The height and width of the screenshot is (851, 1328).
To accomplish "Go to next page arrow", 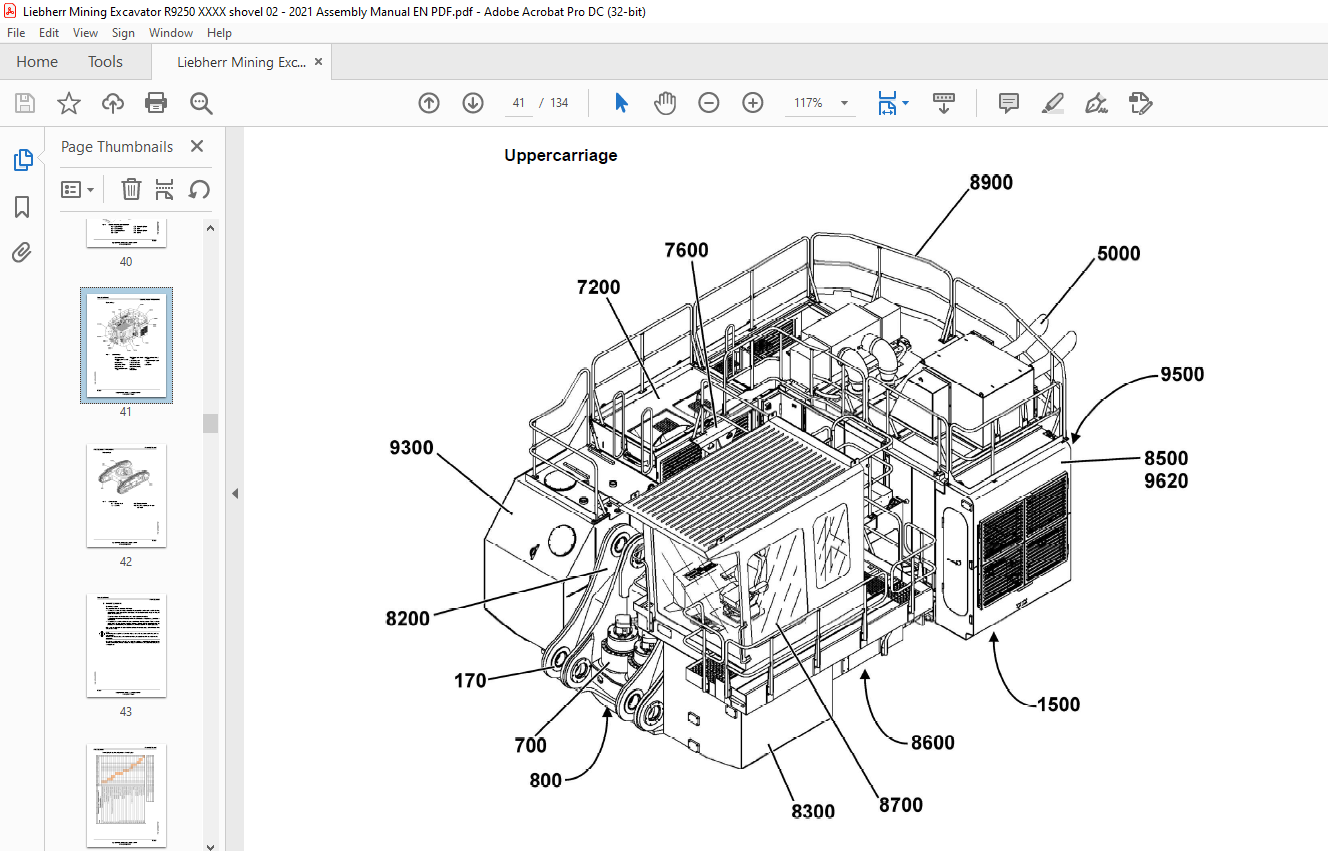I will point(473,103).
